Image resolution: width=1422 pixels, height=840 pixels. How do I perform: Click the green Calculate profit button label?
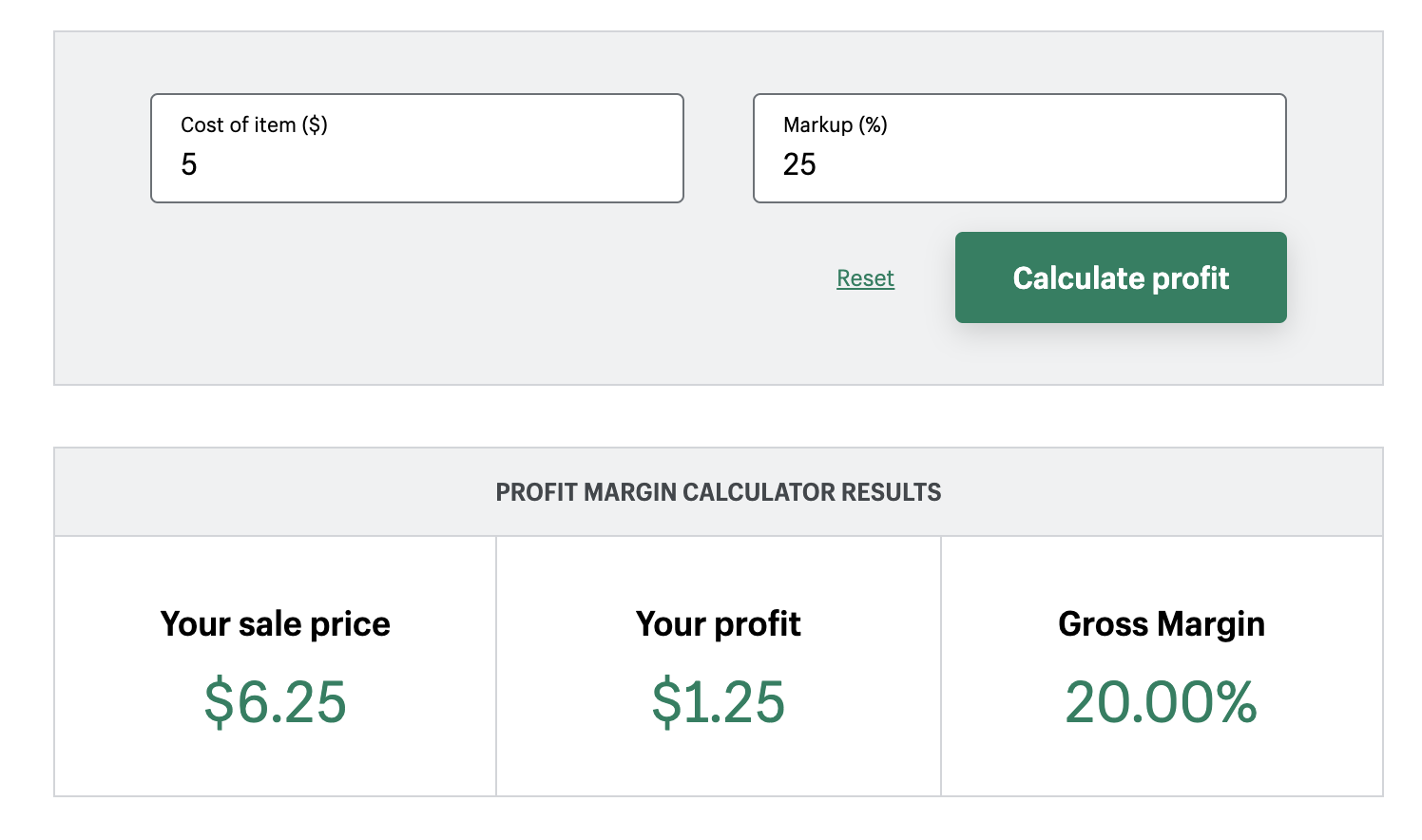(x=1120, y=277)
